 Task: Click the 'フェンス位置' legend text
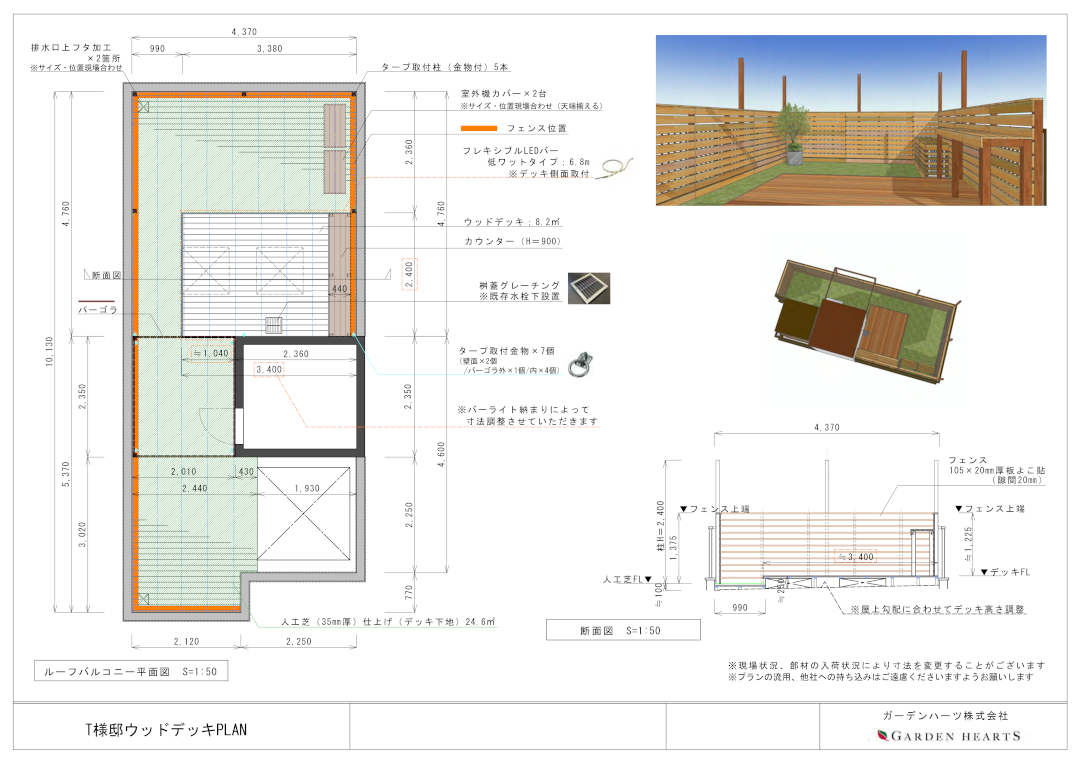(x=537, y=128)
